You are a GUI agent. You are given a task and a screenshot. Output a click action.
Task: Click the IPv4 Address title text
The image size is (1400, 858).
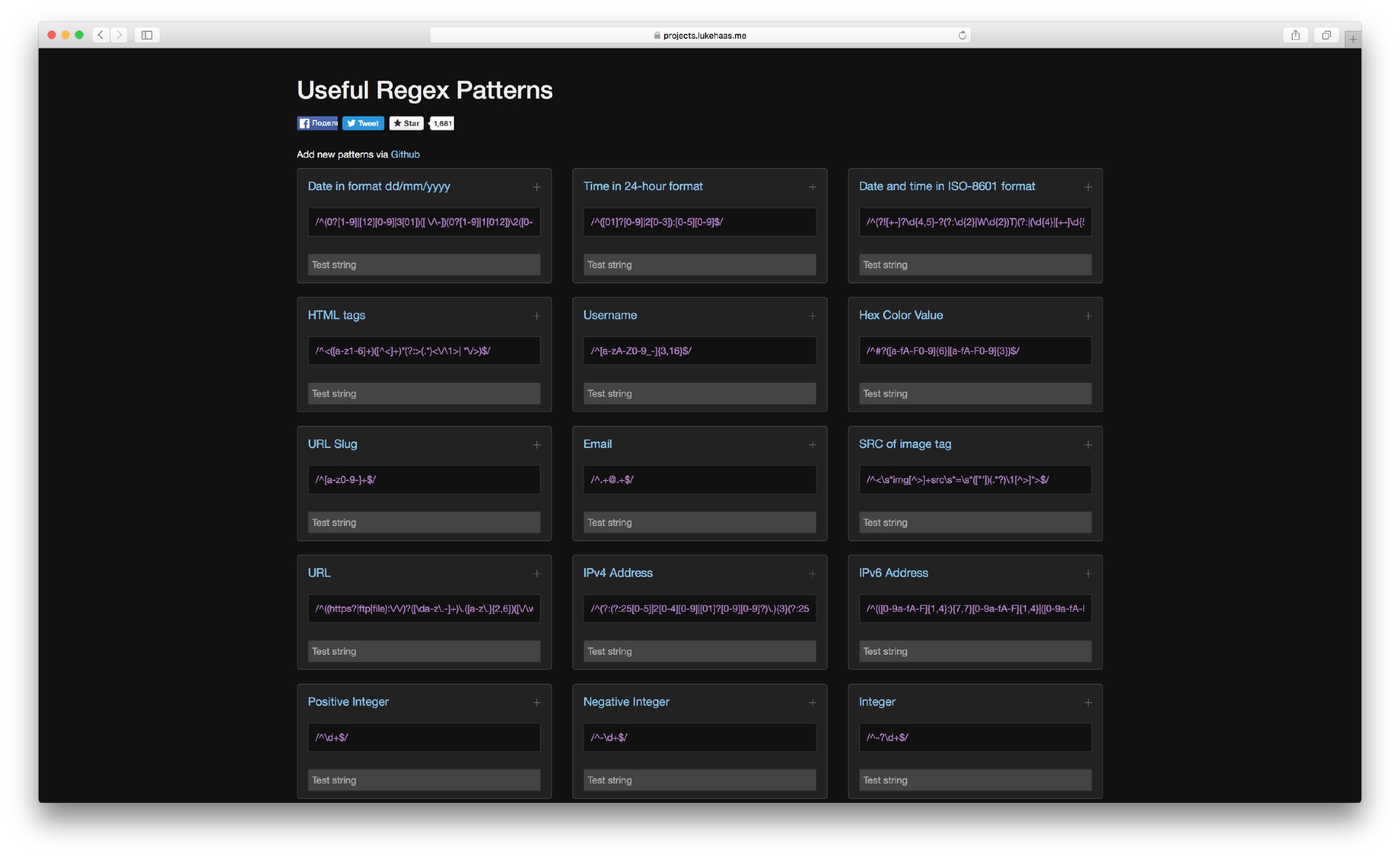tap(617, 573)
